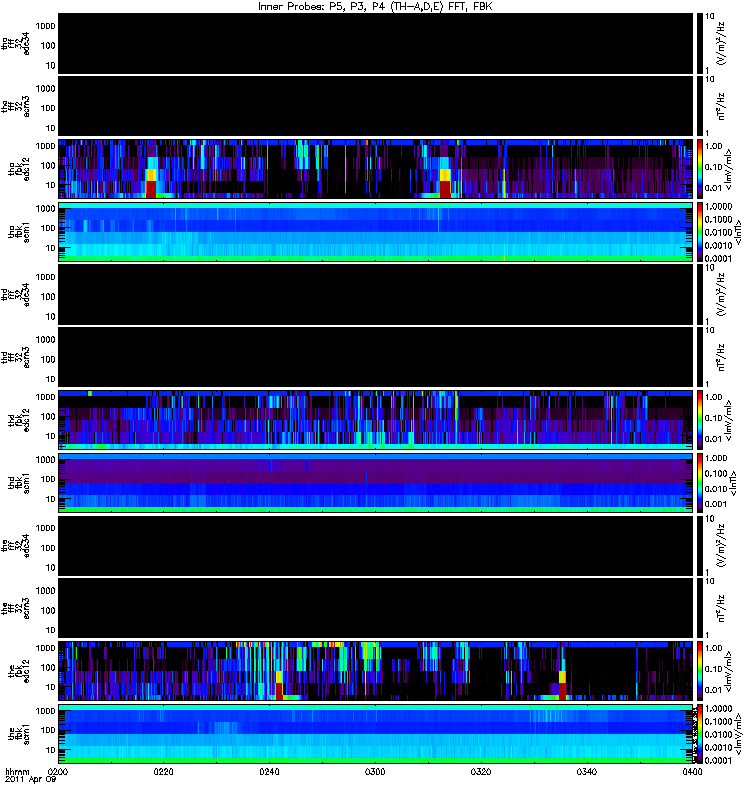Image resolution: width=750 pixels, height=800 pixels.
Task: Click the thd fff scm3 black color bar
Action: [x=700, y=358]
